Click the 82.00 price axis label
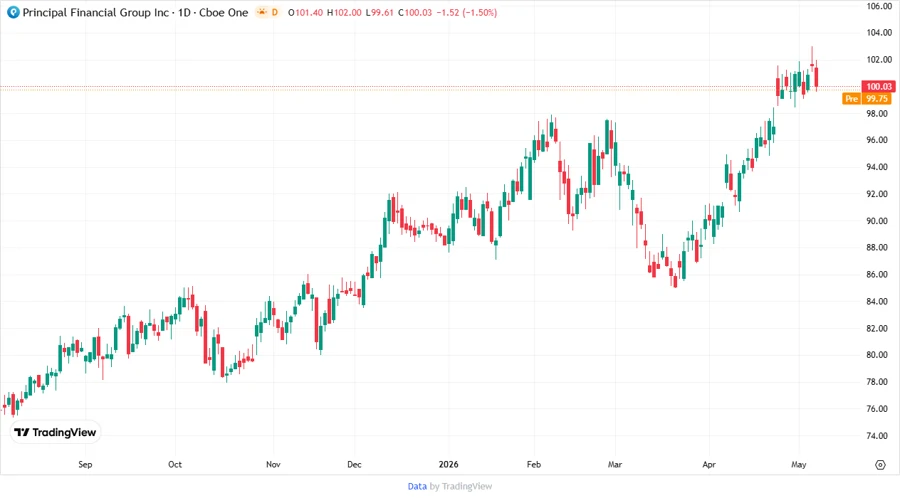 click(x=879, y=328)
